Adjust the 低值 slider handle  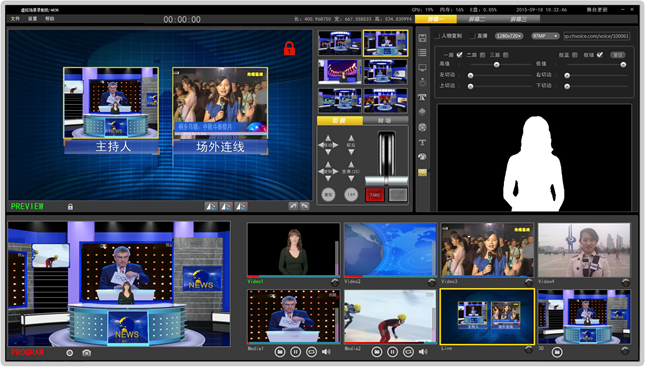(623, 65)
